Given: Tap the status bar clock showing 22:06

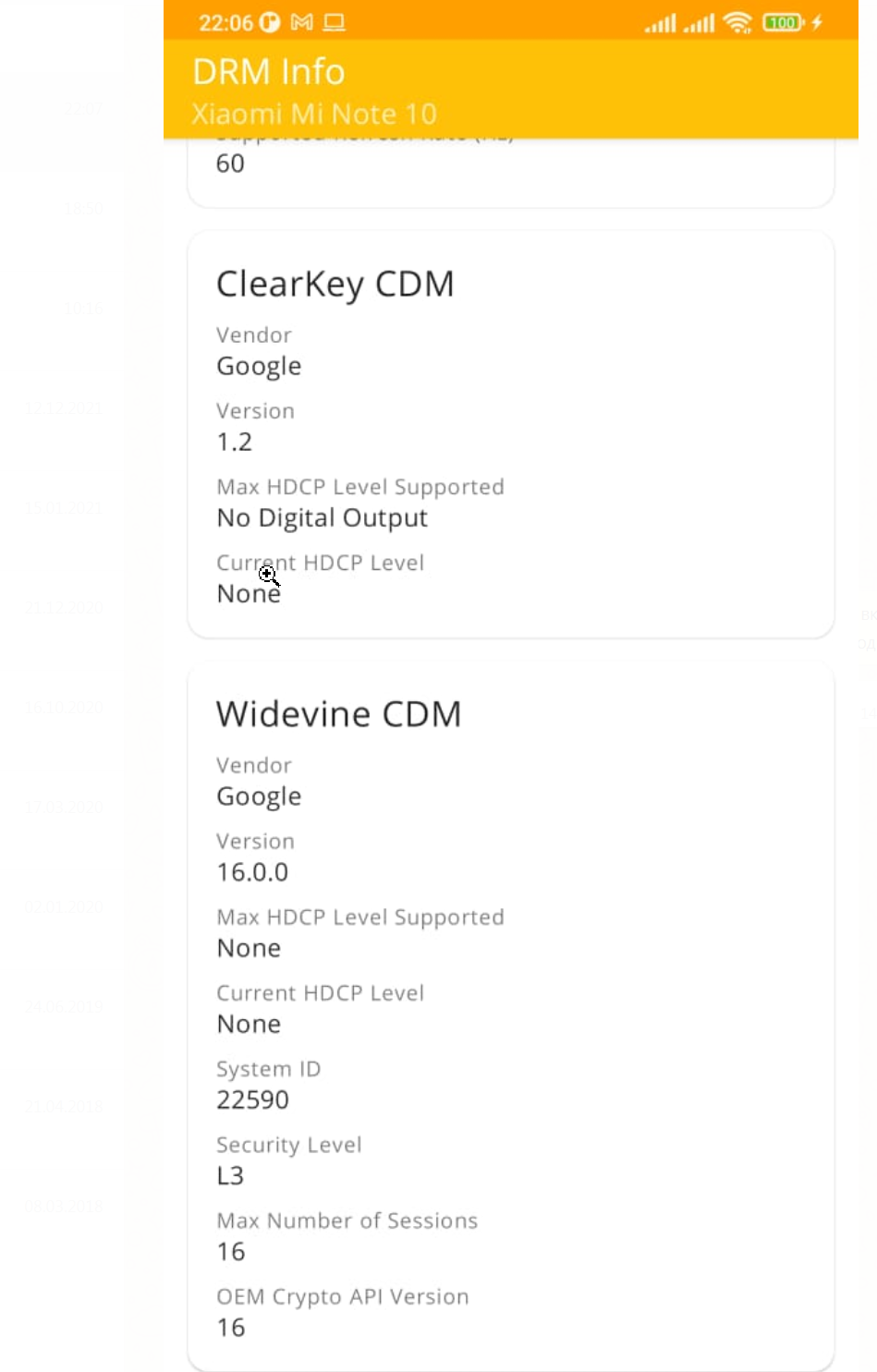Looking at the screenshot, I should 225,22.
